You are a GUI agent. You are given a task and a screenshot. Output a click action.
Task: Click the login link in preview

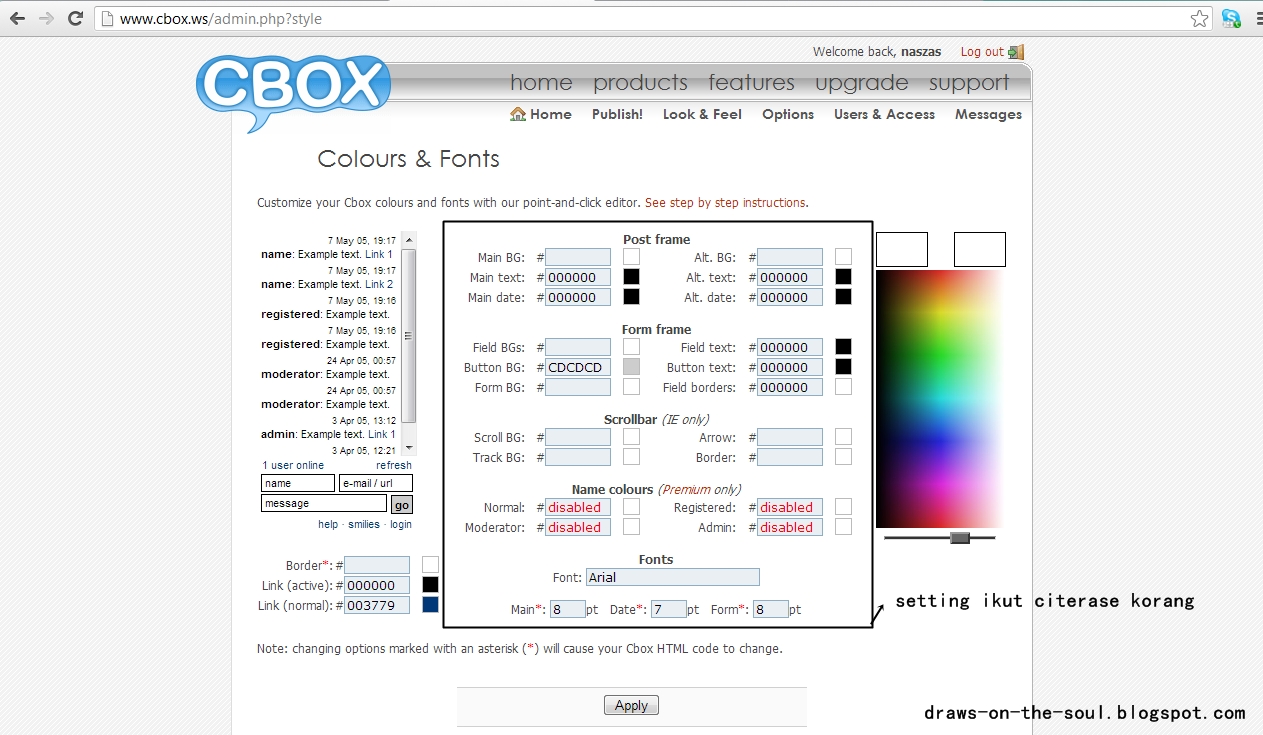[401, 524]
